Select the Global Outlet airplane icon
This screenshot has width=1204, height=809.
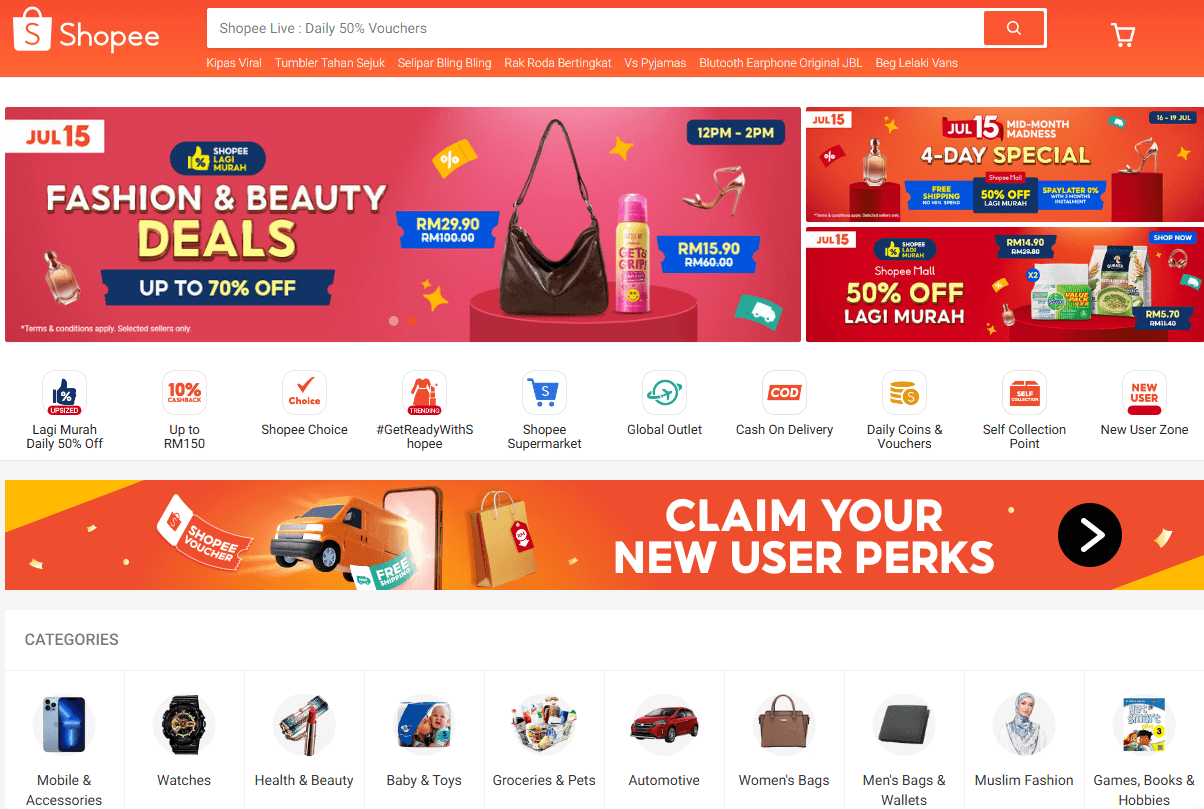(664, 392)
